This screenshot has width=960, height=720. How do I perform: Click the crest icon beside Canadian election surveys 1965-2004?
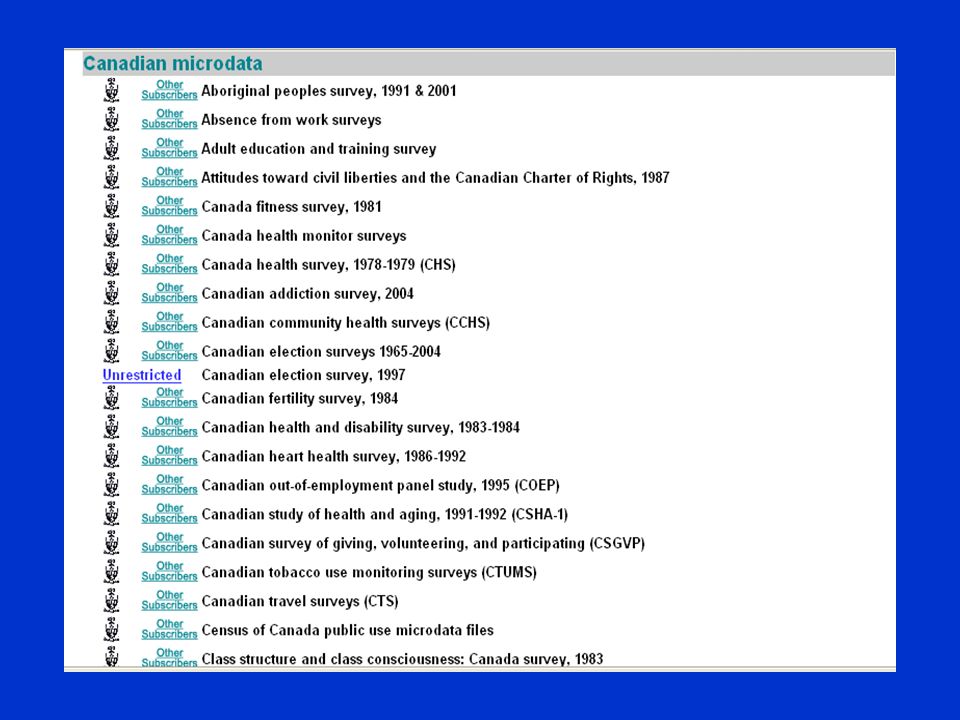(111, 351)
